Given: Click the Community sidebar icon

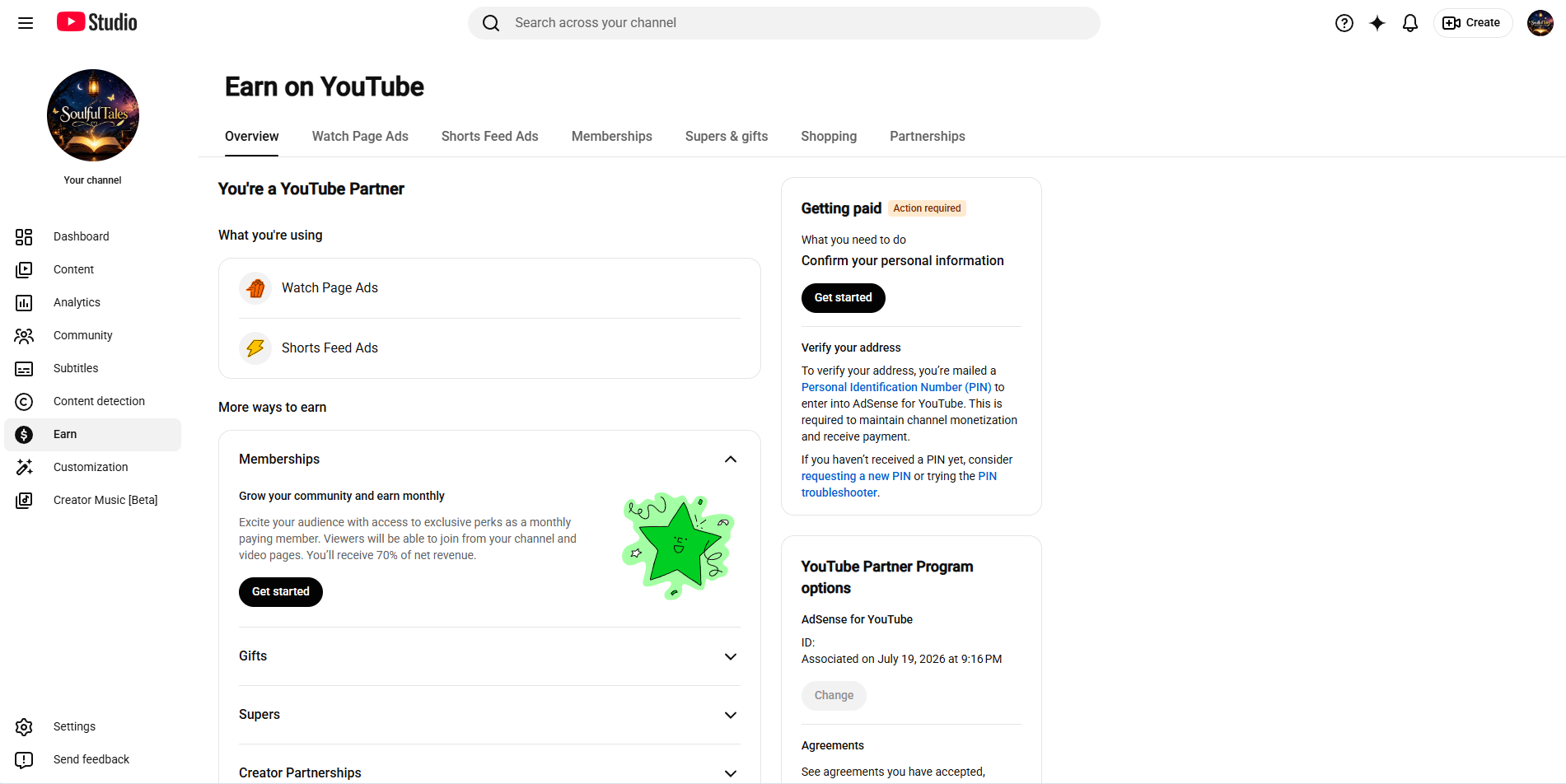Looking at the screenshot, I should tap(24, 336).
